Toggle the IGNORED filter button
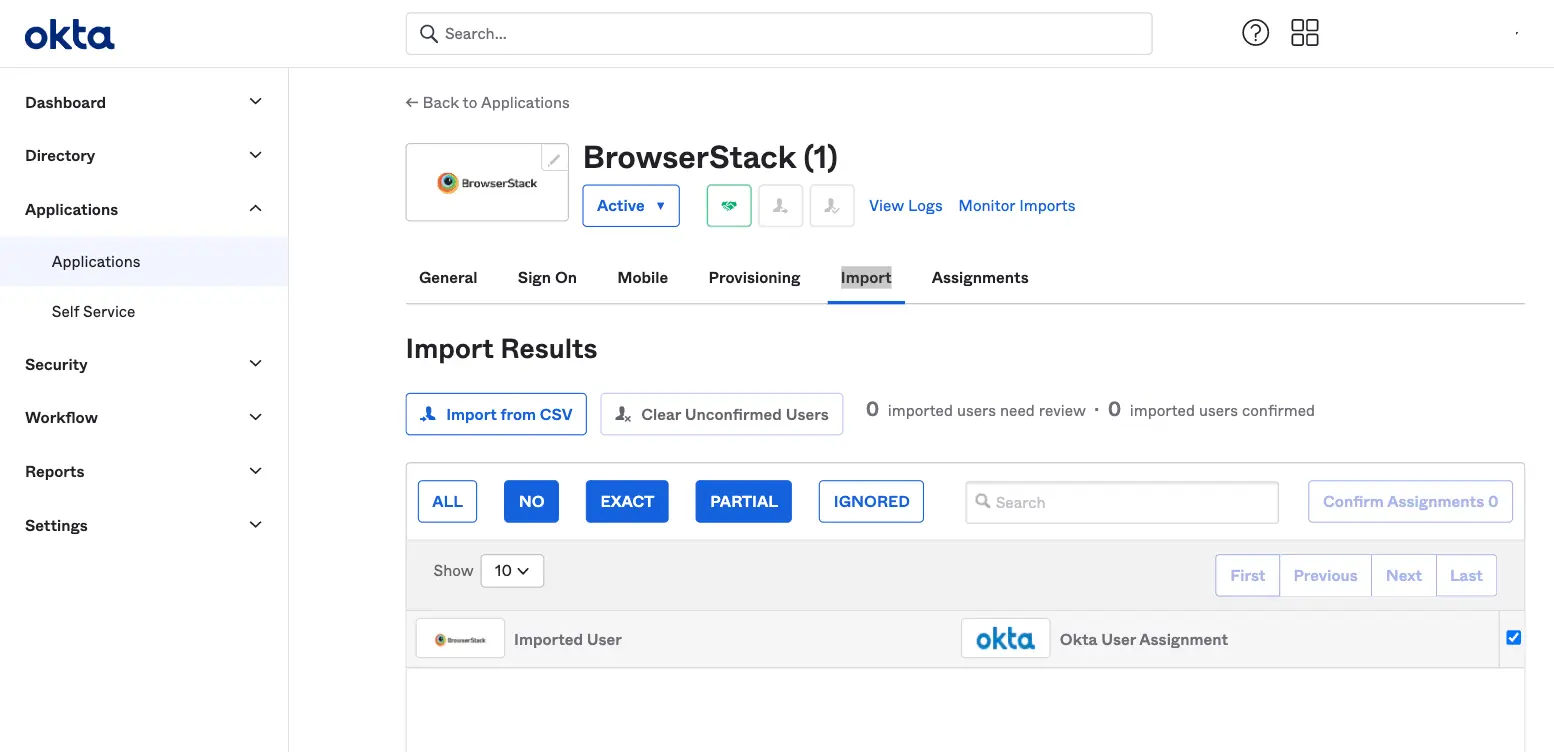This screenshot has width=1554, height=752. [x=871, y=502]
